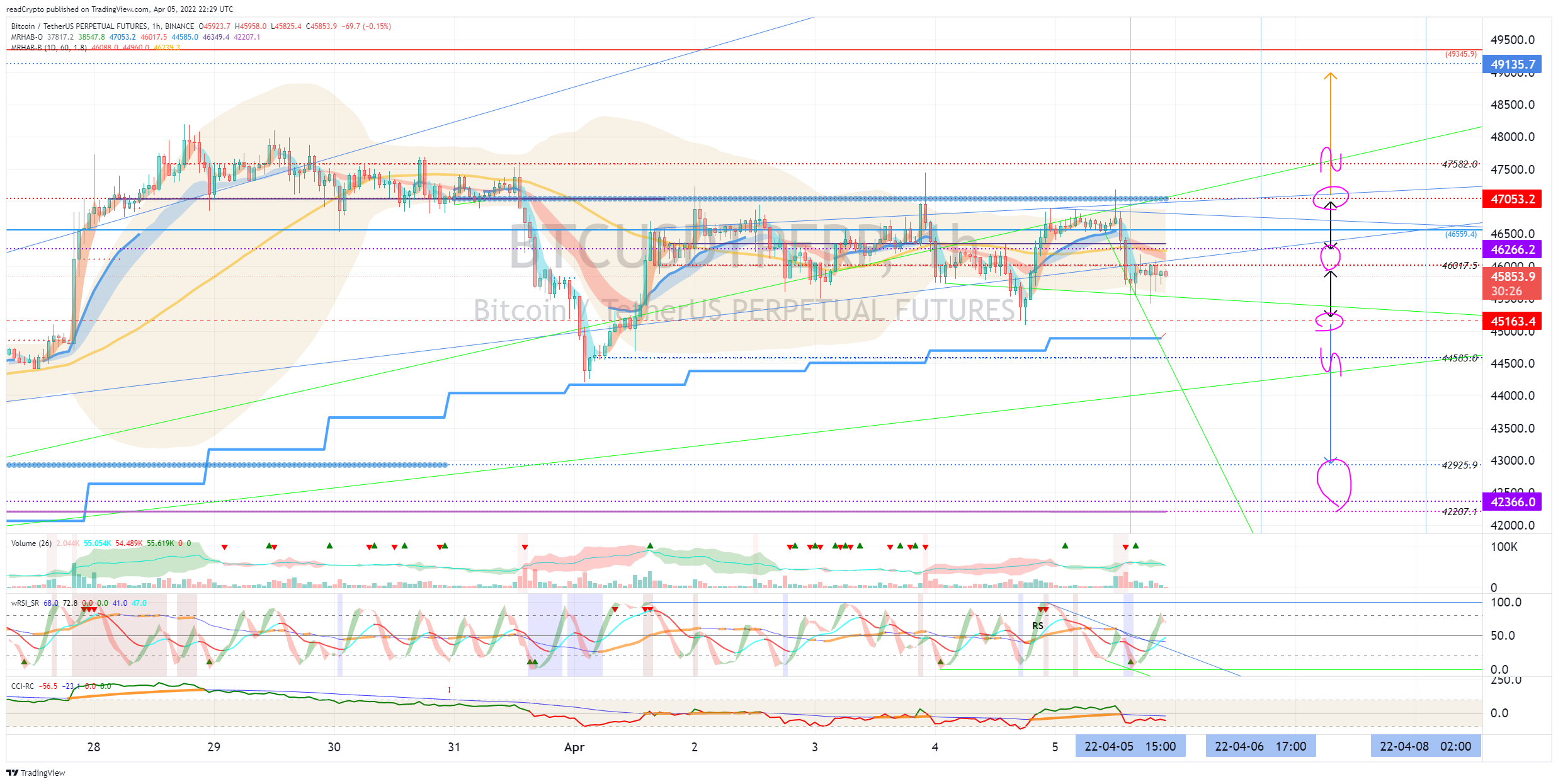This screenshot has height=784, width=1558.
Task: Select the Volume (26) indicator legend
Action: [31, 543]
